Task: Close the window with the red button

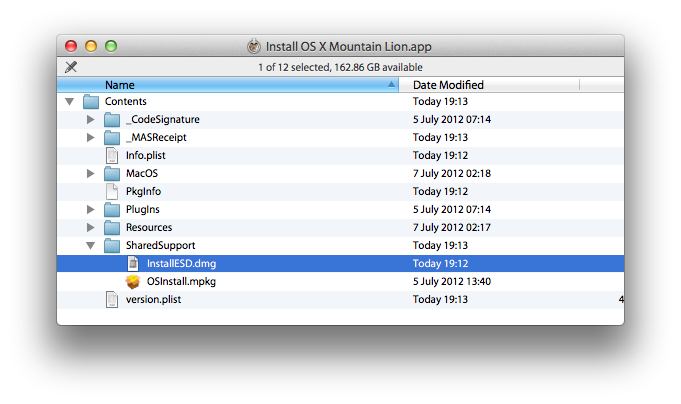Action: click(71, 46)
